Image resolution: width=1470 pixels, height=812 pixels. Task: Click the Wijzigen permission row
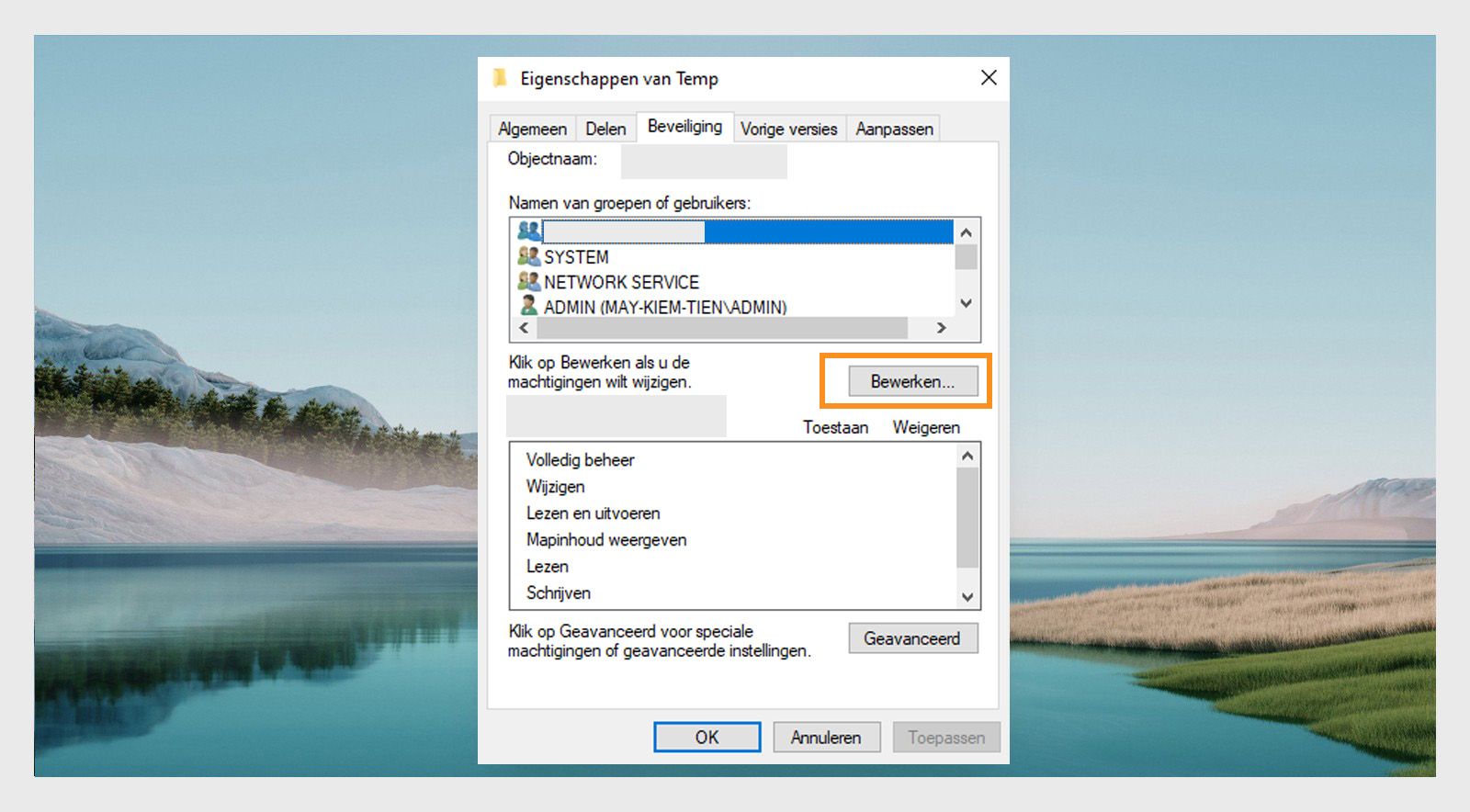555,487
